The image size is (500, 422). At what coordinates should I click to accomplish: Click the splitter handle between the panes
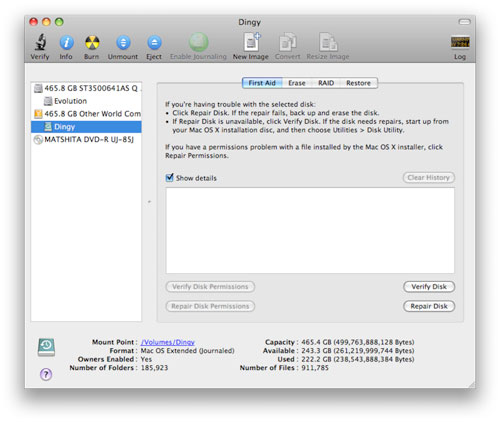pyautogui.click(x=149, y=202)
